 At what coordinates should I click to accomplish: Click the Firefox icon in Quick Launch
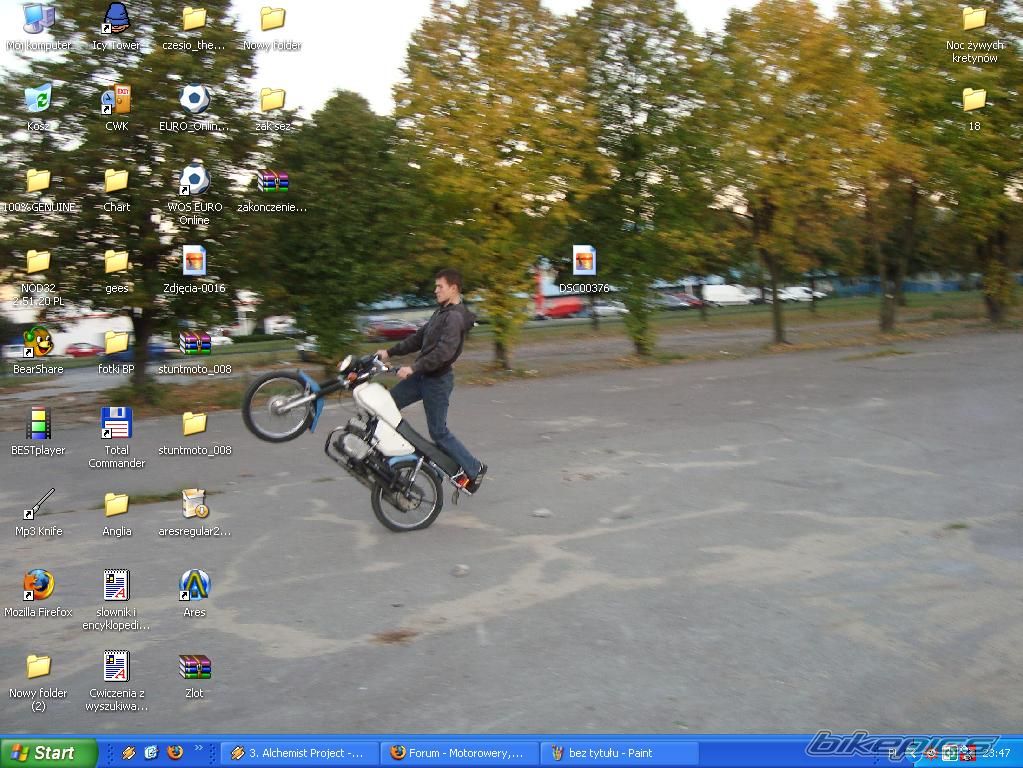pos(174,753)
